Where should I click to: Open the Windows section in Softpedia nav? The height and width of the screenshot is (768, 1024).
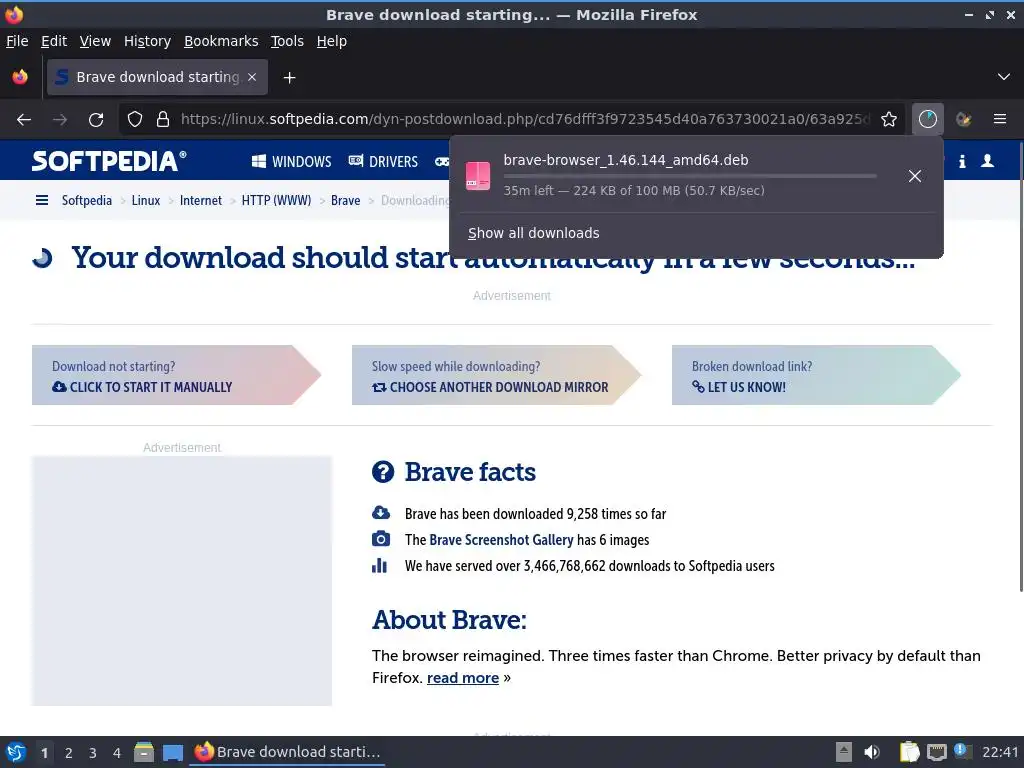click(x=291, y=161)
